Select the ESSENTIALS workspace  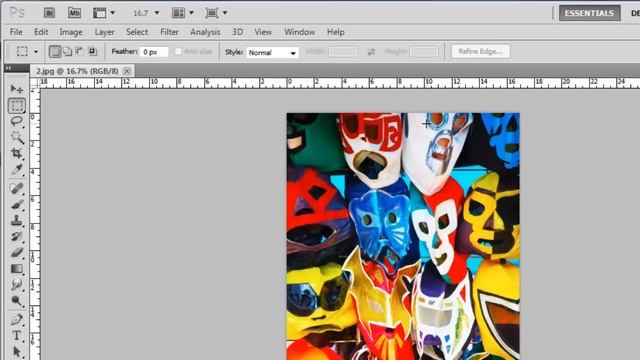click(589, 13)
